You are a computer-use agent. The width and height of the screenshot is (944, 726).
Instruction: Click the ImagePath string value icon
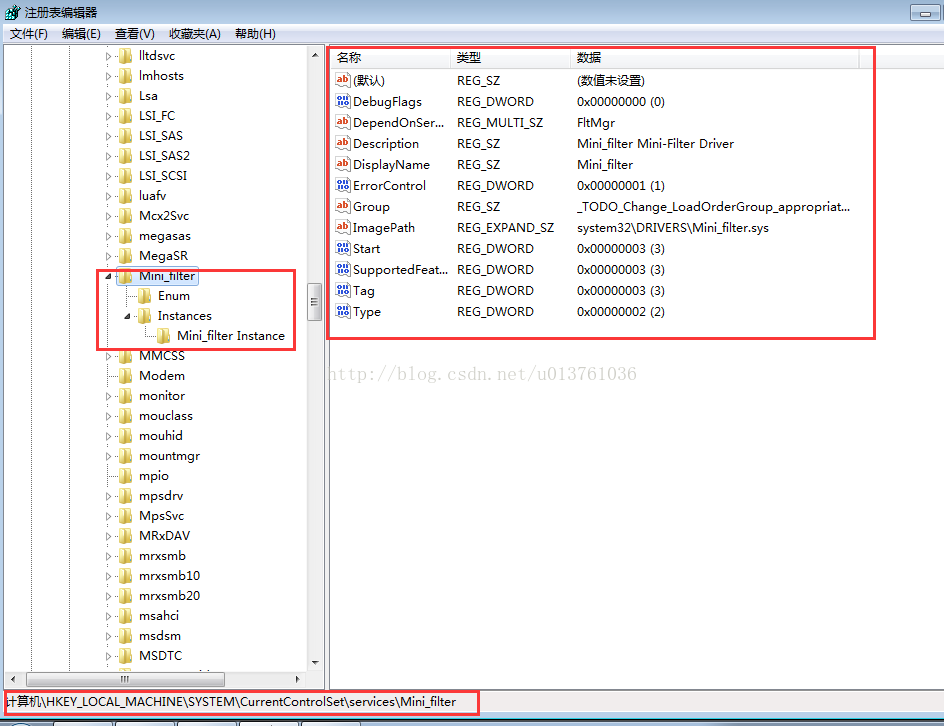[343, 228]
